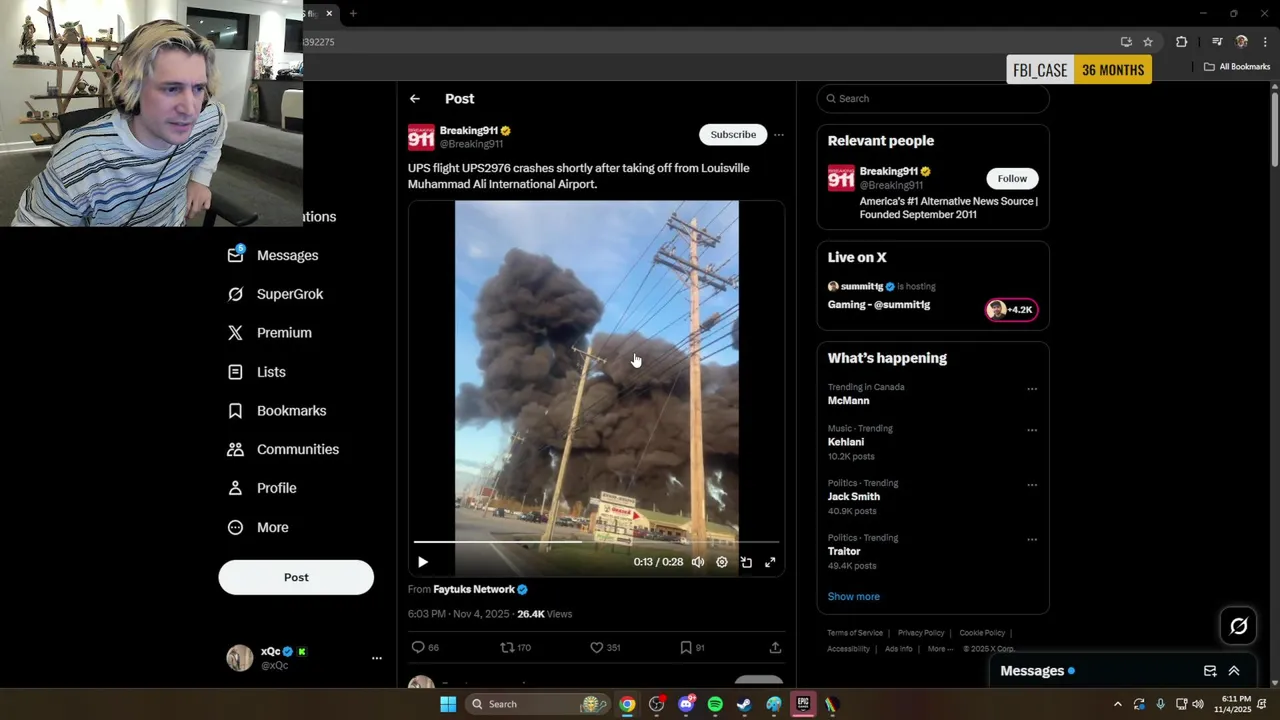Follow Breaking911 in Relevant people
1280x720 pixels.
(1012, 178)
